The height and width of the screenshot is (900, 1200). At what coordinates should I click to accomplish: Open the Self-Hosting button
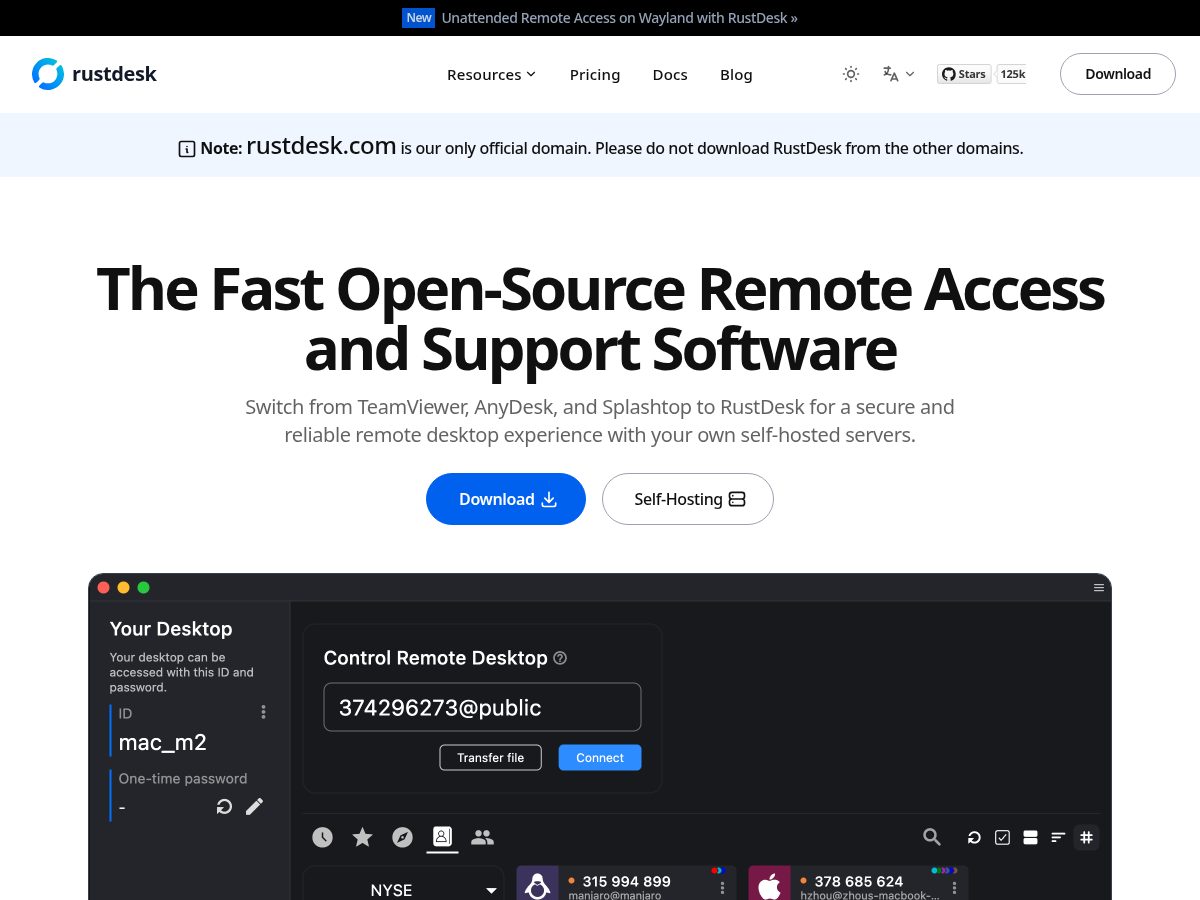coord(688,499)
